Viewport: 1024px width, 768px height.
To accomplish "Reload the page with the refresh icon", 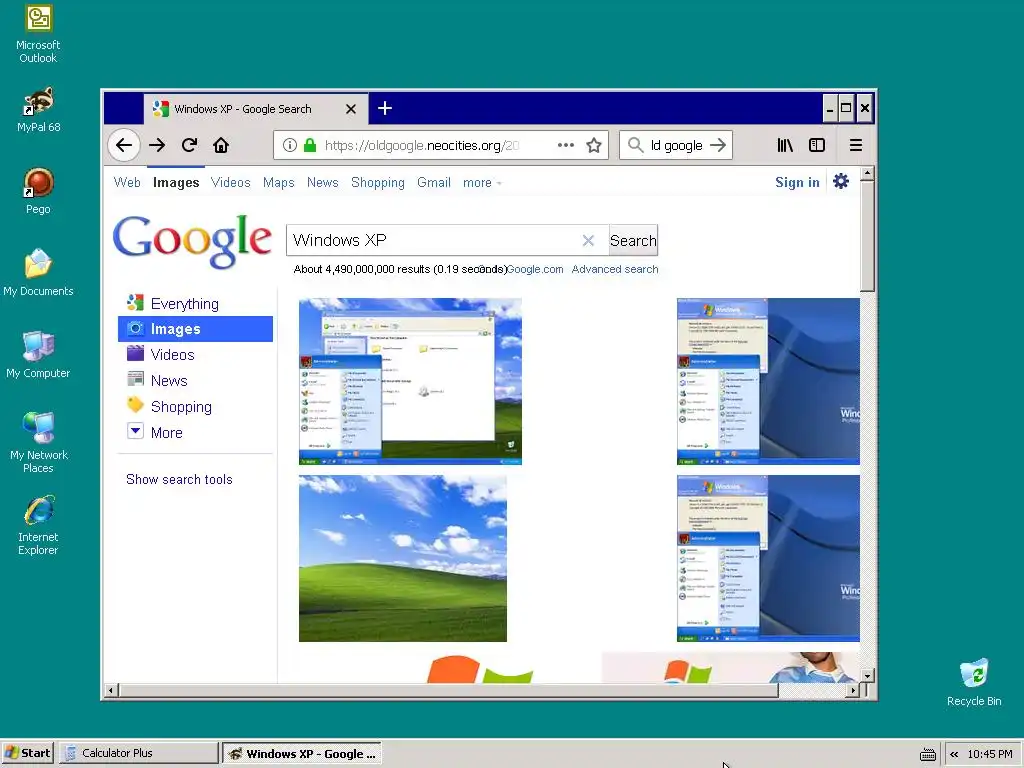I will [x=189, y=145].
